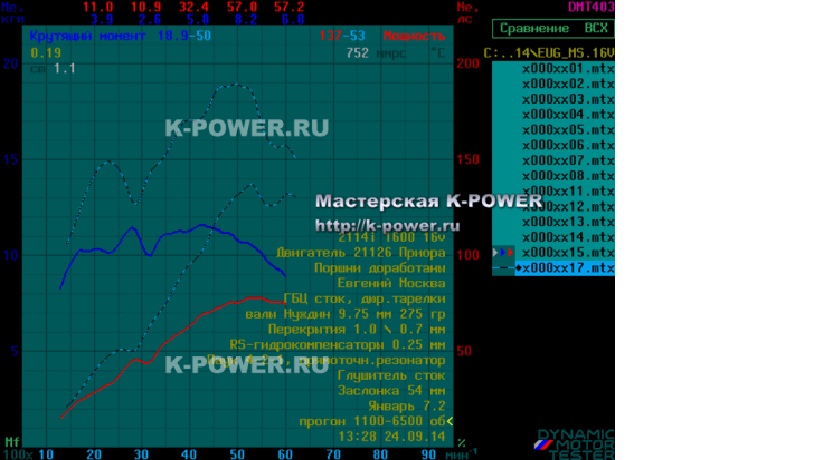819x460 pixels.
Task: Click the Сравнение ВСХ header box
Action: pos(553,28)
